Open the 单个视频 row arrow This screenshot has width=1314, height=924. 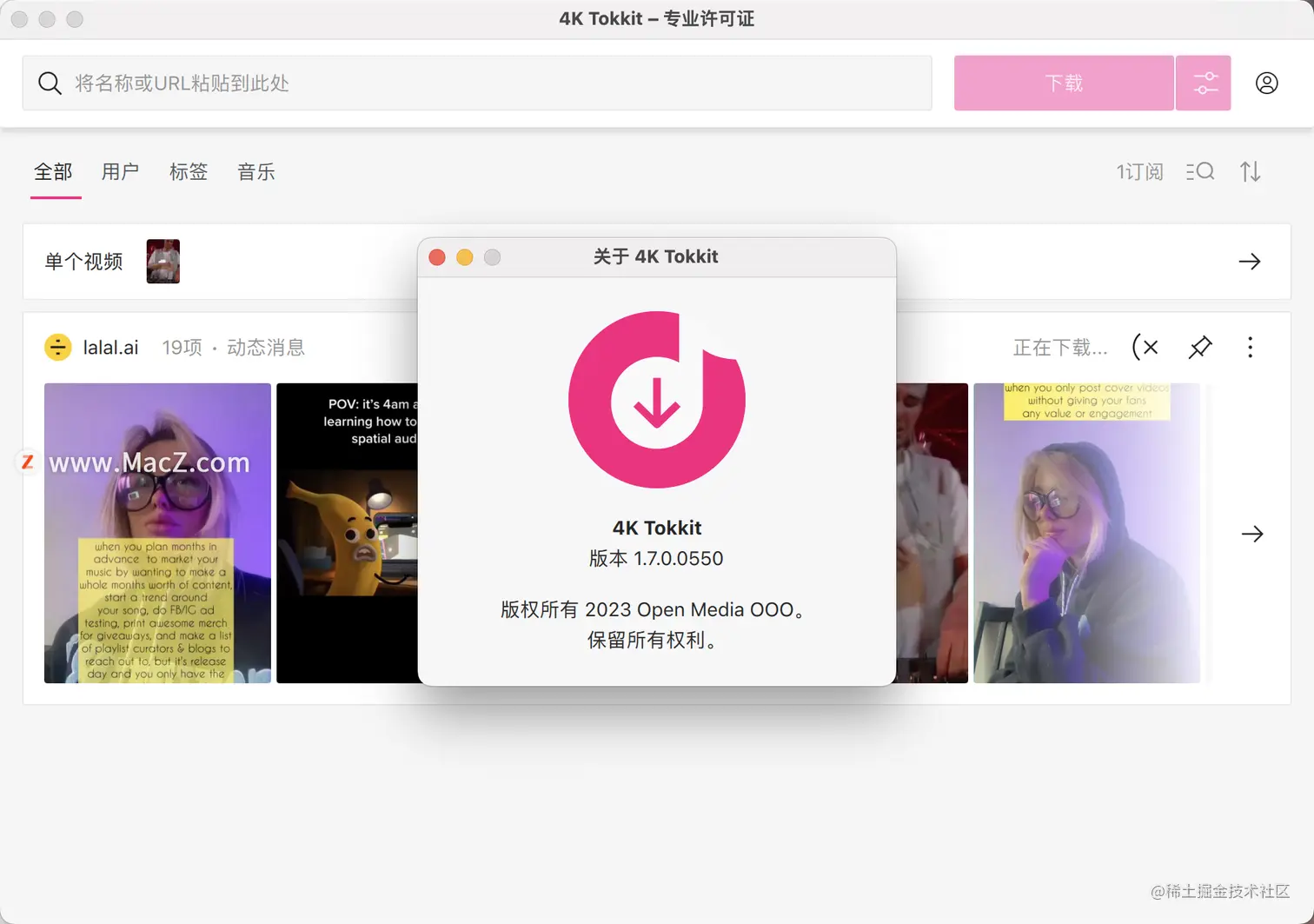pyautogui.click(x=1250, y=262)
